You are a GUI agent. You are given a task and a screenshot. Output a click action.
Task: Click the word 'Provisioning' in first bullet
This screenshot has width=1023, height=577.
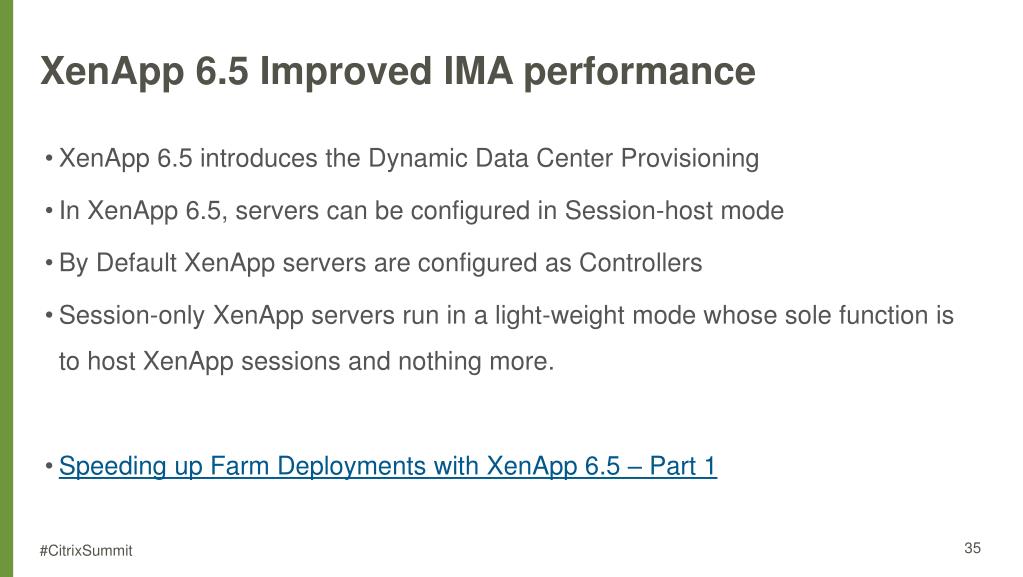tap(690, 159)
